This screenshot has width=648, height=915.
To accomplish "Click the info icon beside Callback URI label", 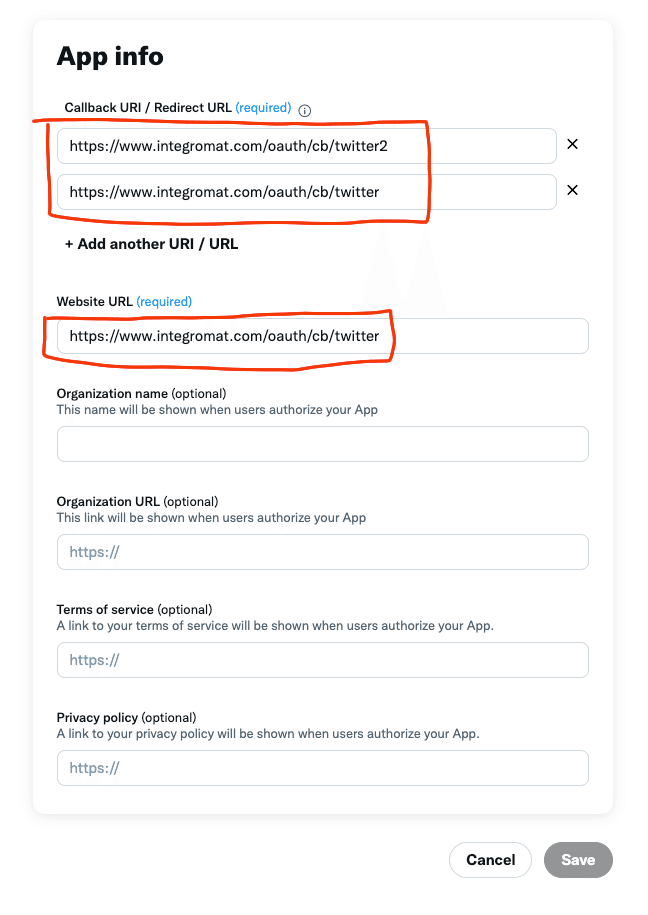I will tap(306, 110).
